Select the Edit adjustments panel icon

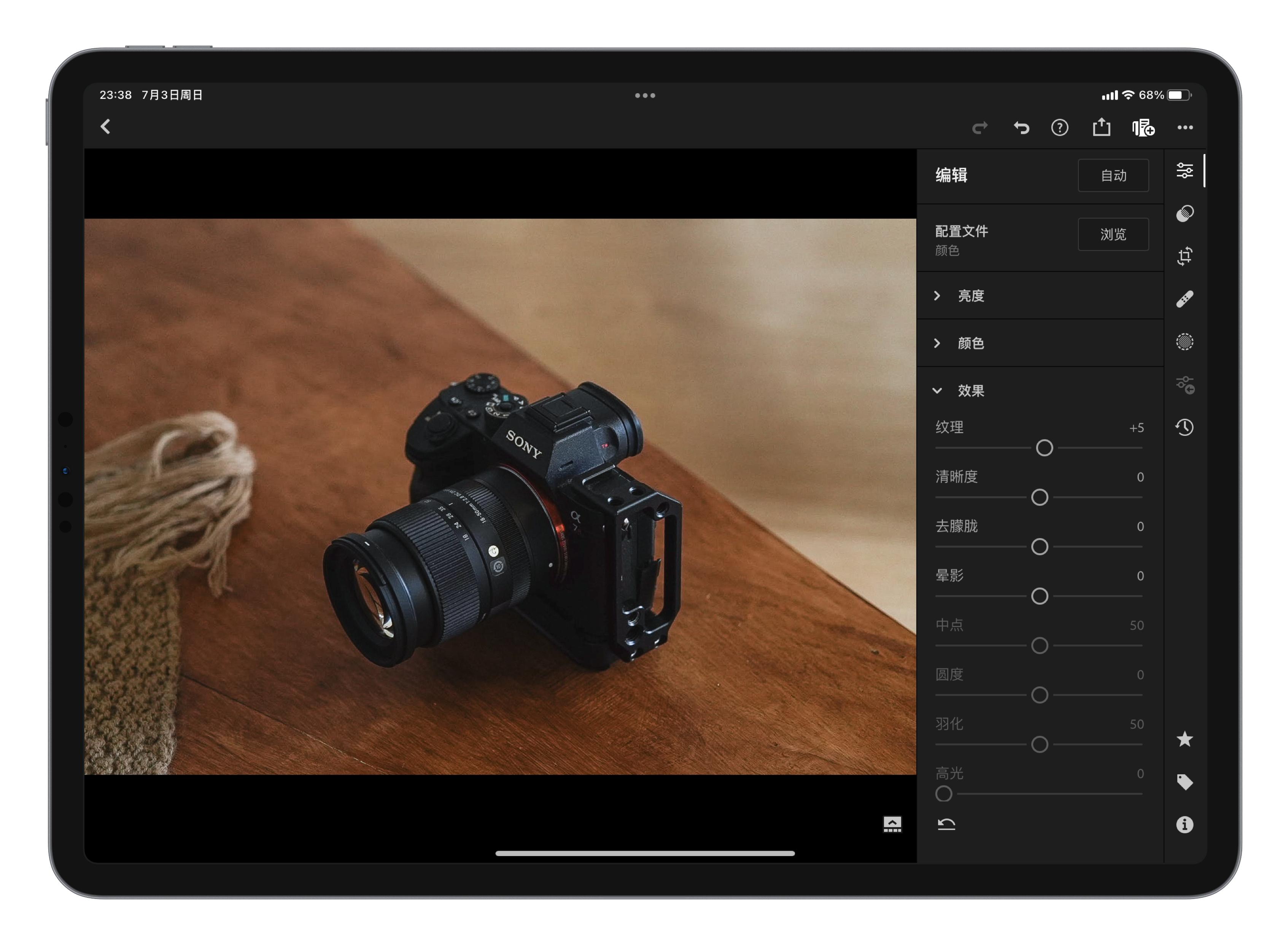coord(1185,169)
